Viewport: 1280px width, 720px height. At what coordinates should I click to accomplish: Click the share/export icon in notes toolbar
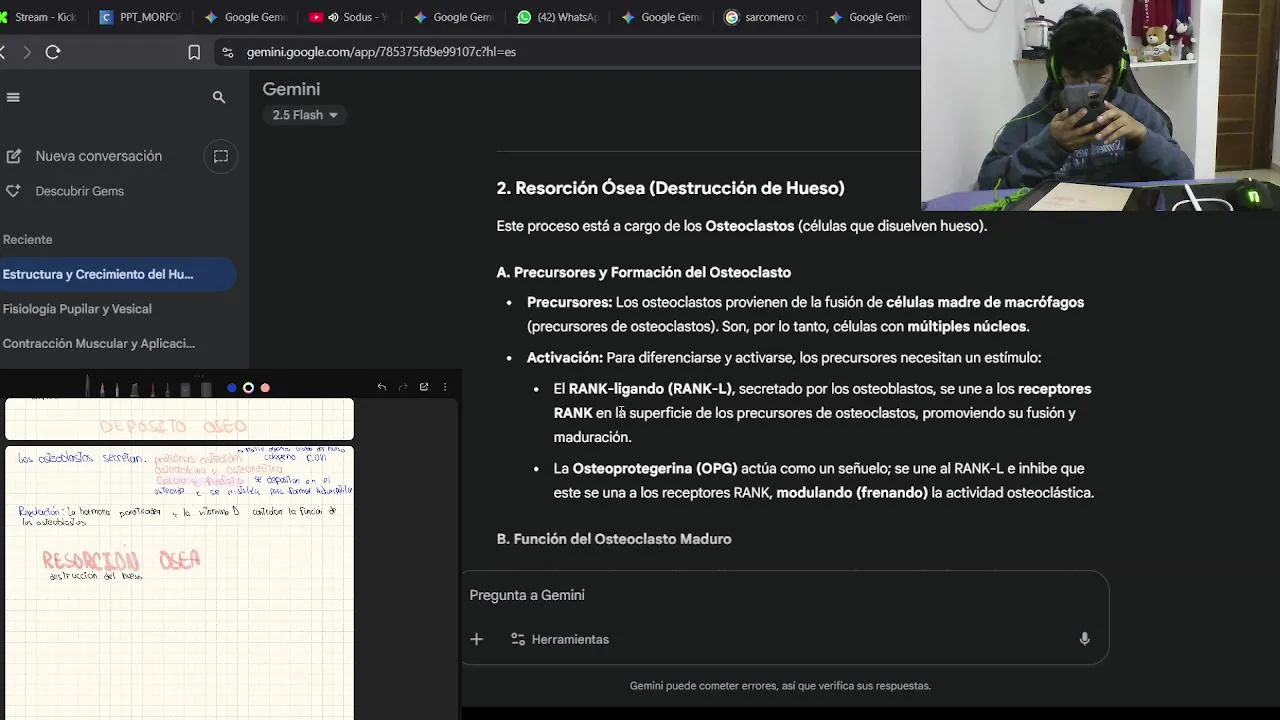click(424, 387)
